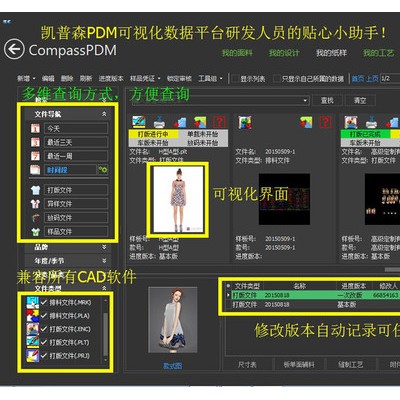
Task: Click the 刷新 toolbar command
Action: 86,79
